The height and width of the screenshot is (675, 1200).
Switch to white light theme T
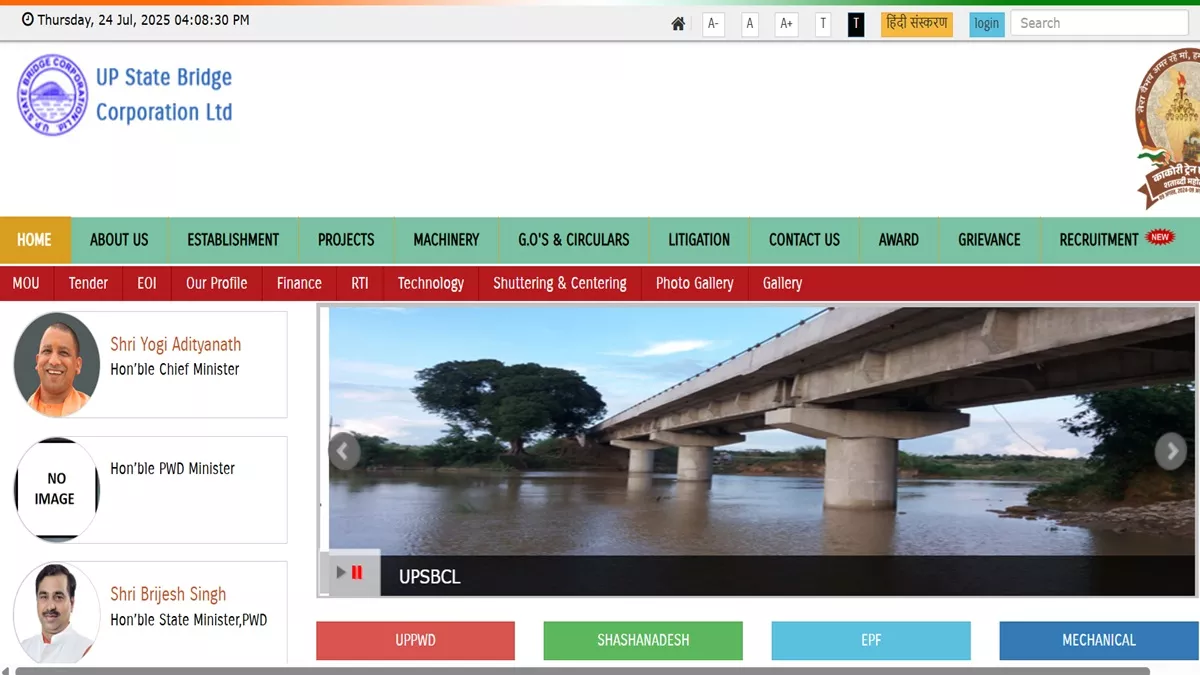(822, 24)
